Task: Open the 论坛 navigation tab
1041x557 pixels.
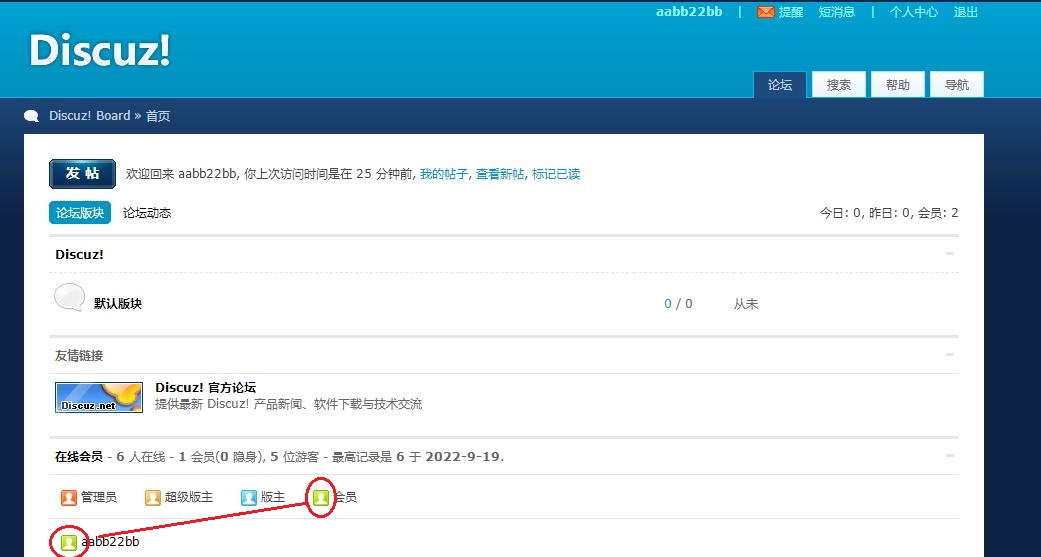Action: [x=780, y=85]
